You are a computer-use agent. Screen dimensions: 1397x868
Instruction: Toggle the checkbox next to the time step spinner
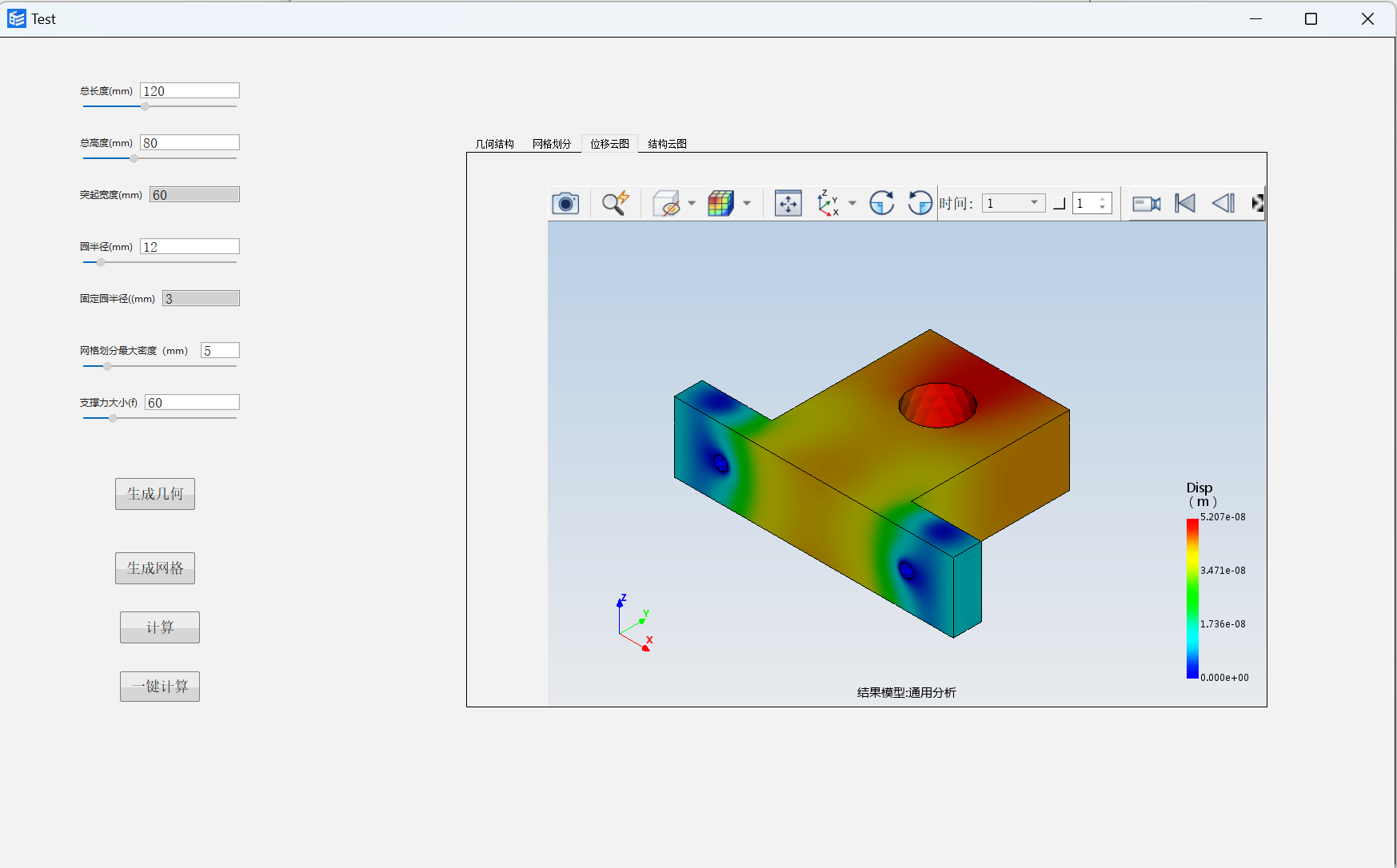click(1060, 204)
